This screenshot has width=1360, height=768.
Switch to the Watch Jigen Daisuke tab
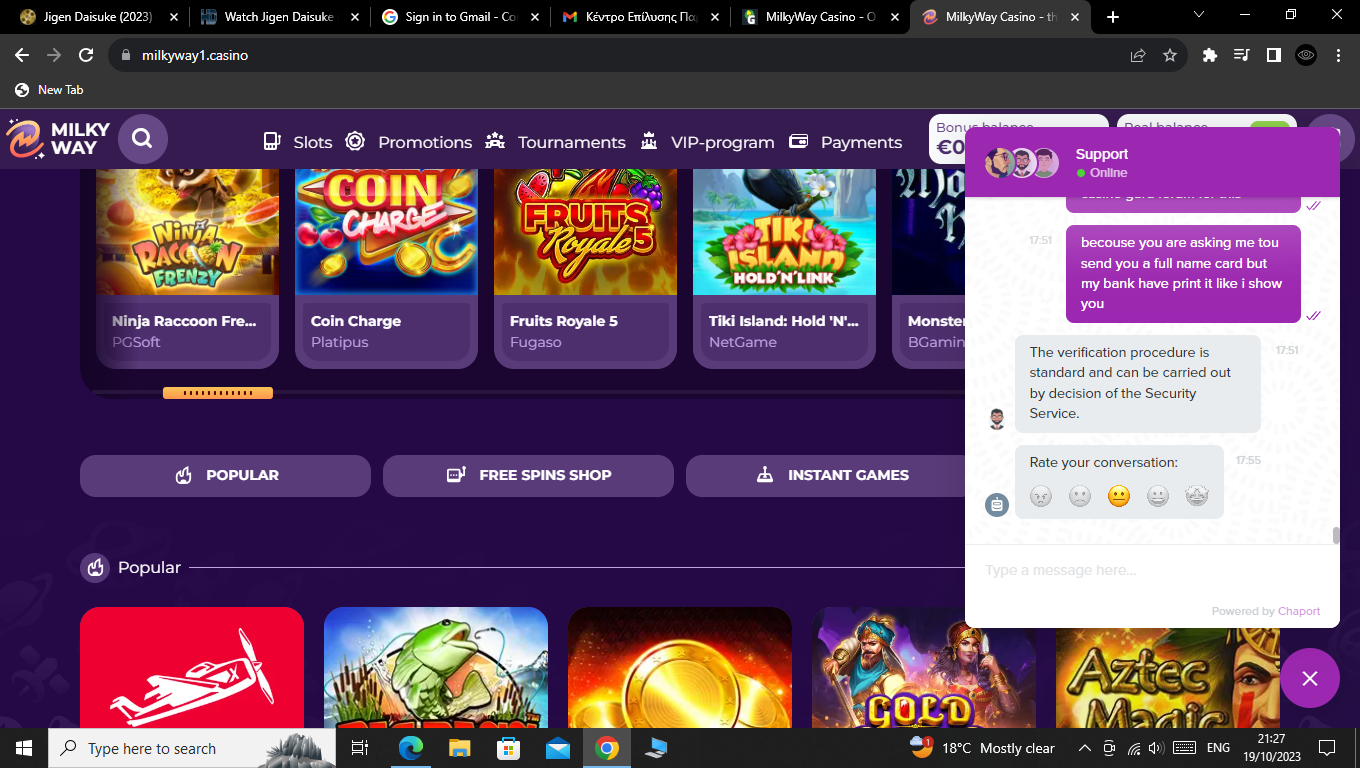(278, 17)
